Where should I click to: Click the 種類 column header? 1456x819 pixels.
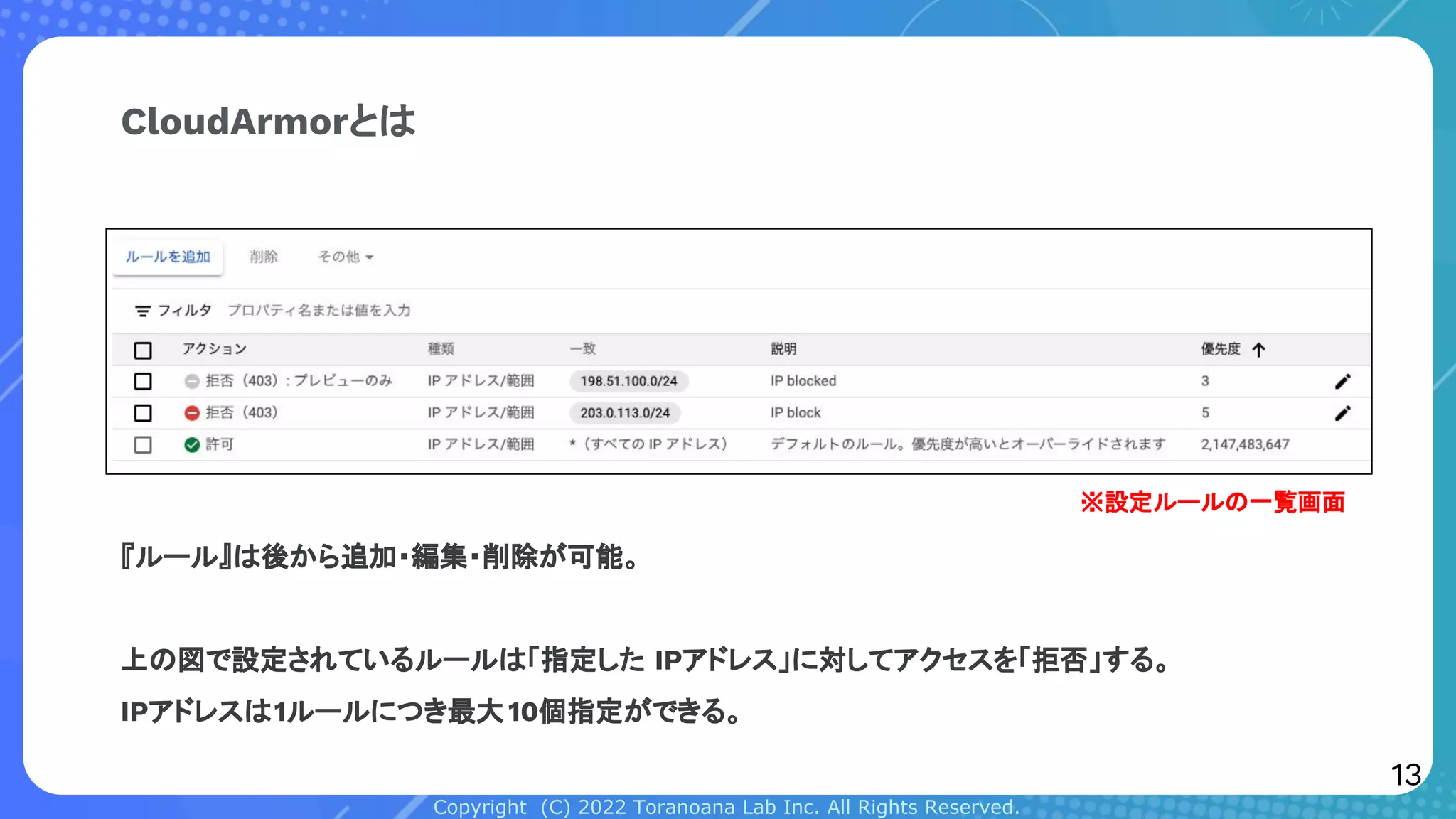pos(441,349)
